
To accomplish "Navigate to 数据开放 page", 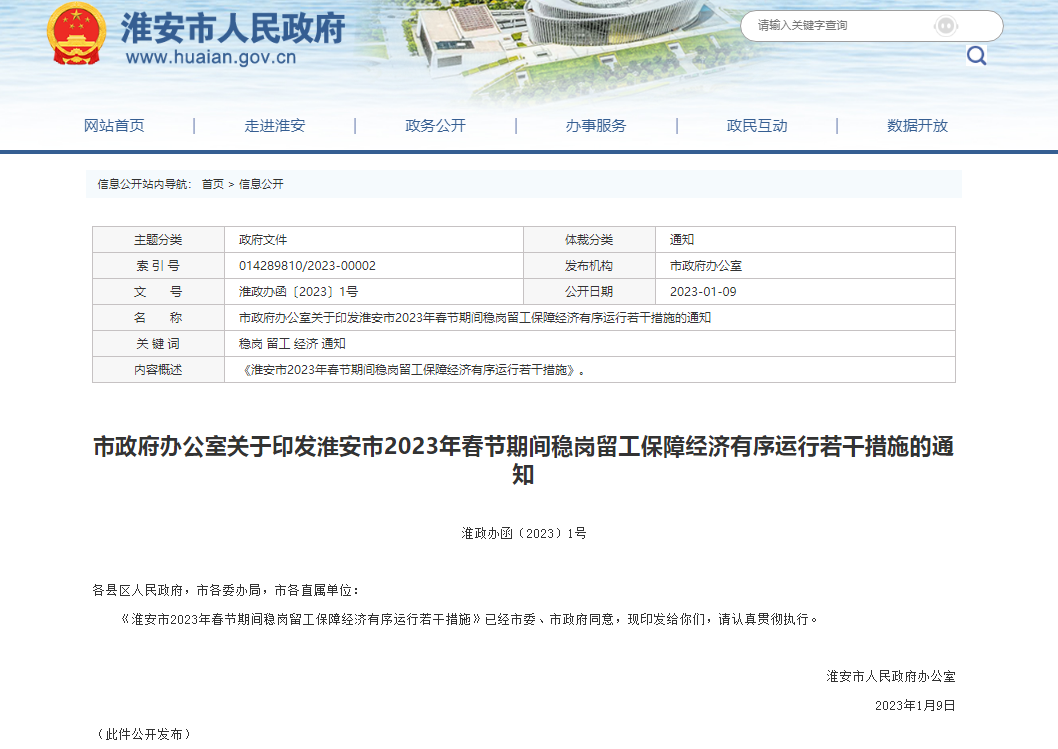I will (918, 126).
